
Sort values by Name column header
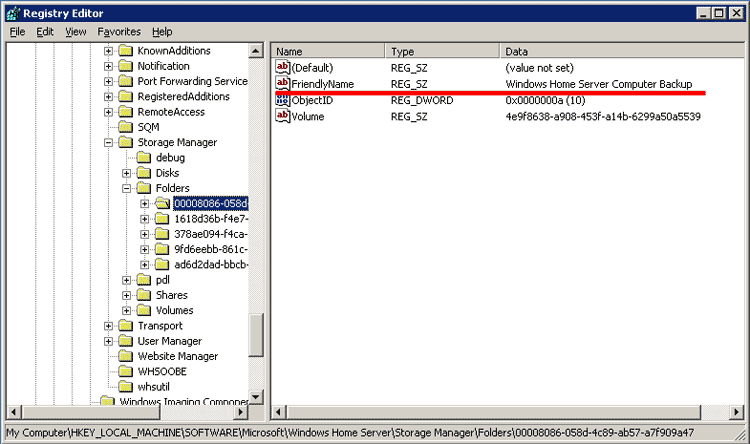pos(328,51)
